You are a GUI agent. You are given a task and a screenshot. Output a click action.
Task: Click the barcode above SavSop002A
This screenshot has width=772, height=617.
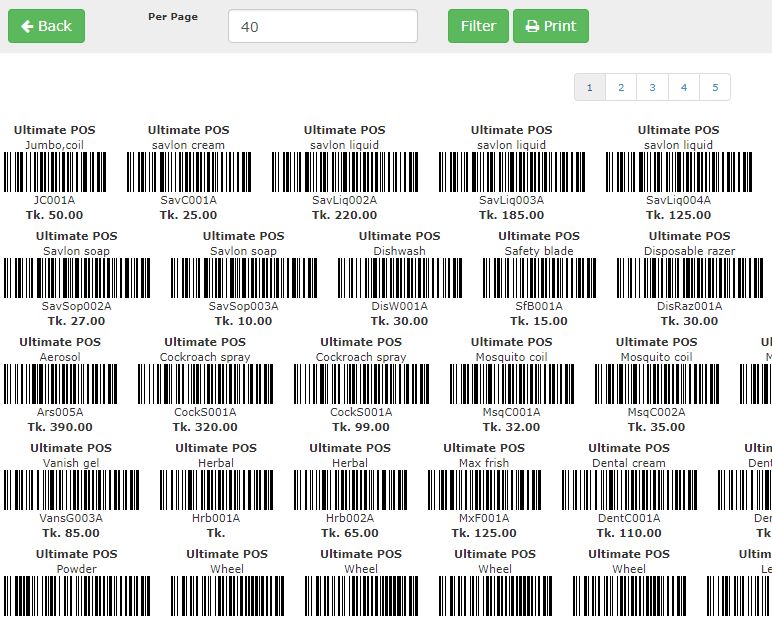pos(77,278)
